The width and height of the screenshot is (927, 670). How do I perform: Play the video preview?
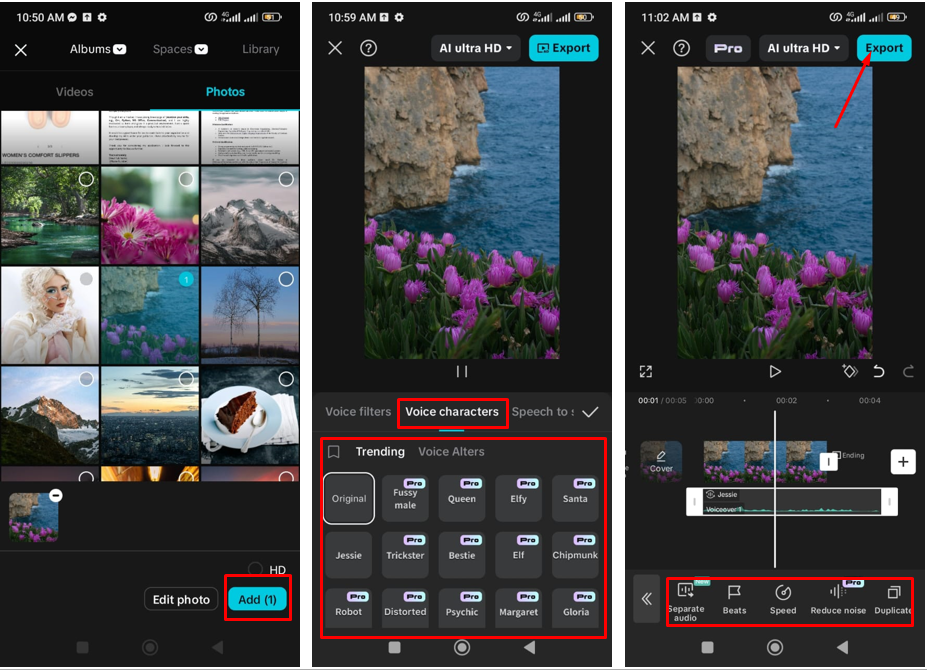(775, 371)
